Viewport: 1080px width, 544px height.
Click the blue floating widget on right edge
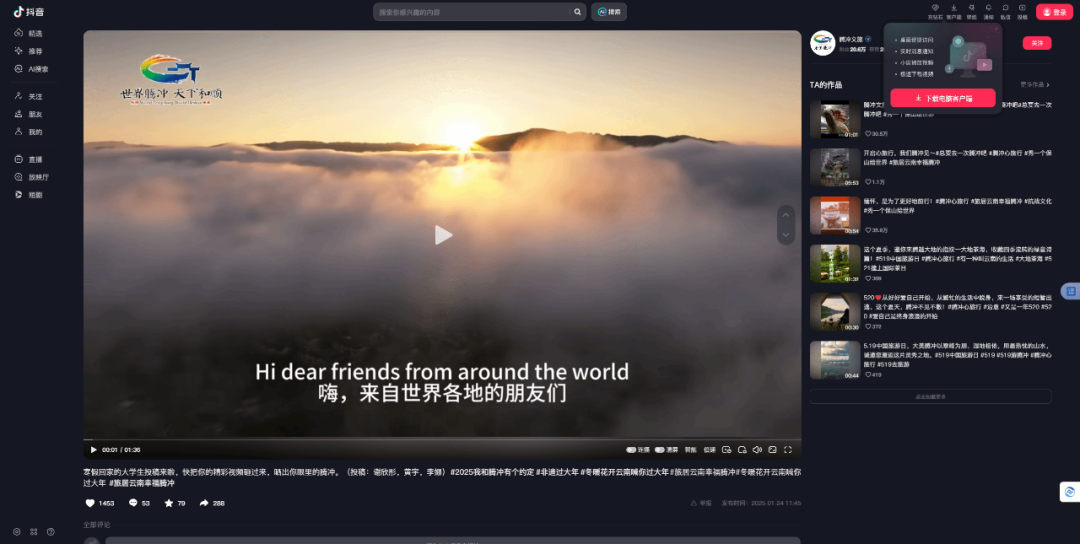[1071, 291]
